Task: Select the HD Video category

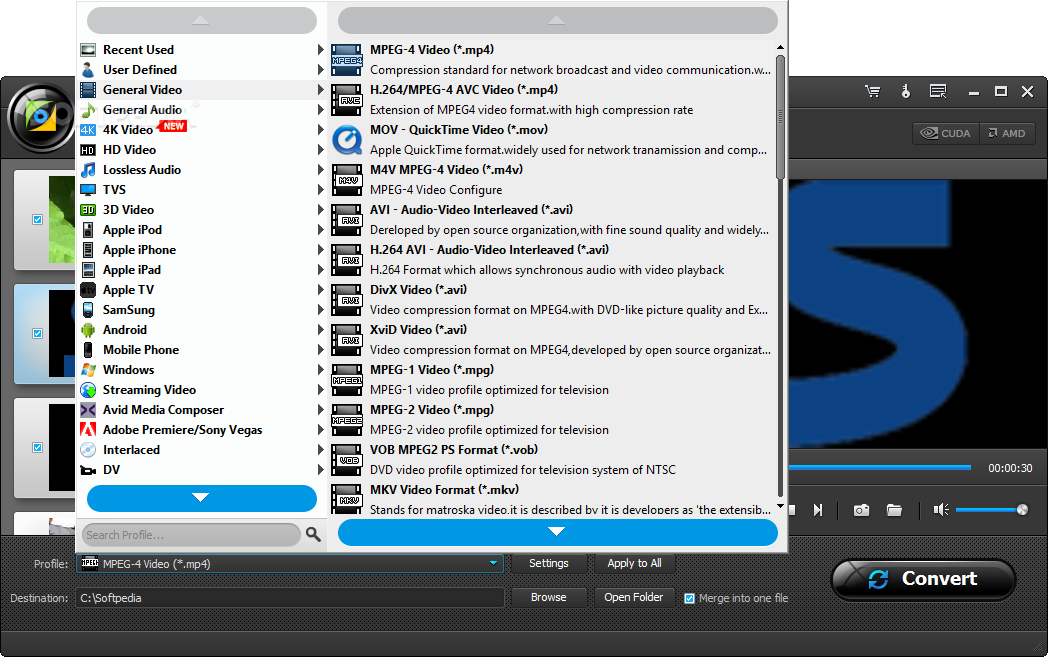Action: (201, 150)
